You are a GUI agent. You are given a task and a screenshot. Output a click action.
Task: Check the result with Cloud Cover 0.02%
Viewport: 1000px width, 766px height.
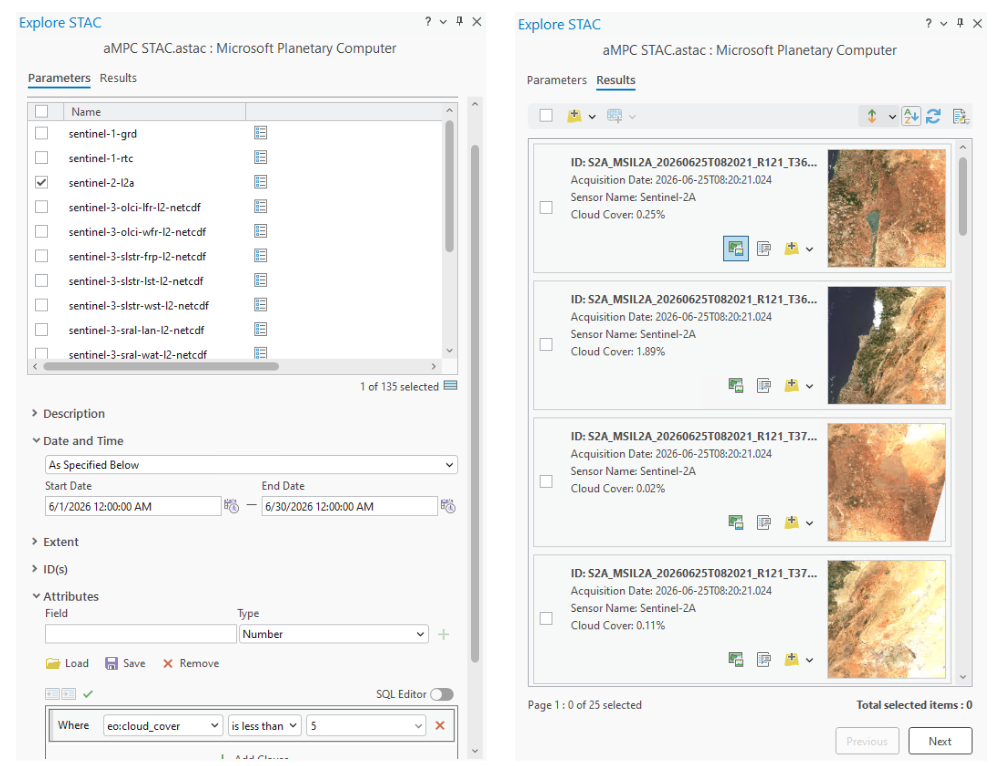click(x=546, y=482)
